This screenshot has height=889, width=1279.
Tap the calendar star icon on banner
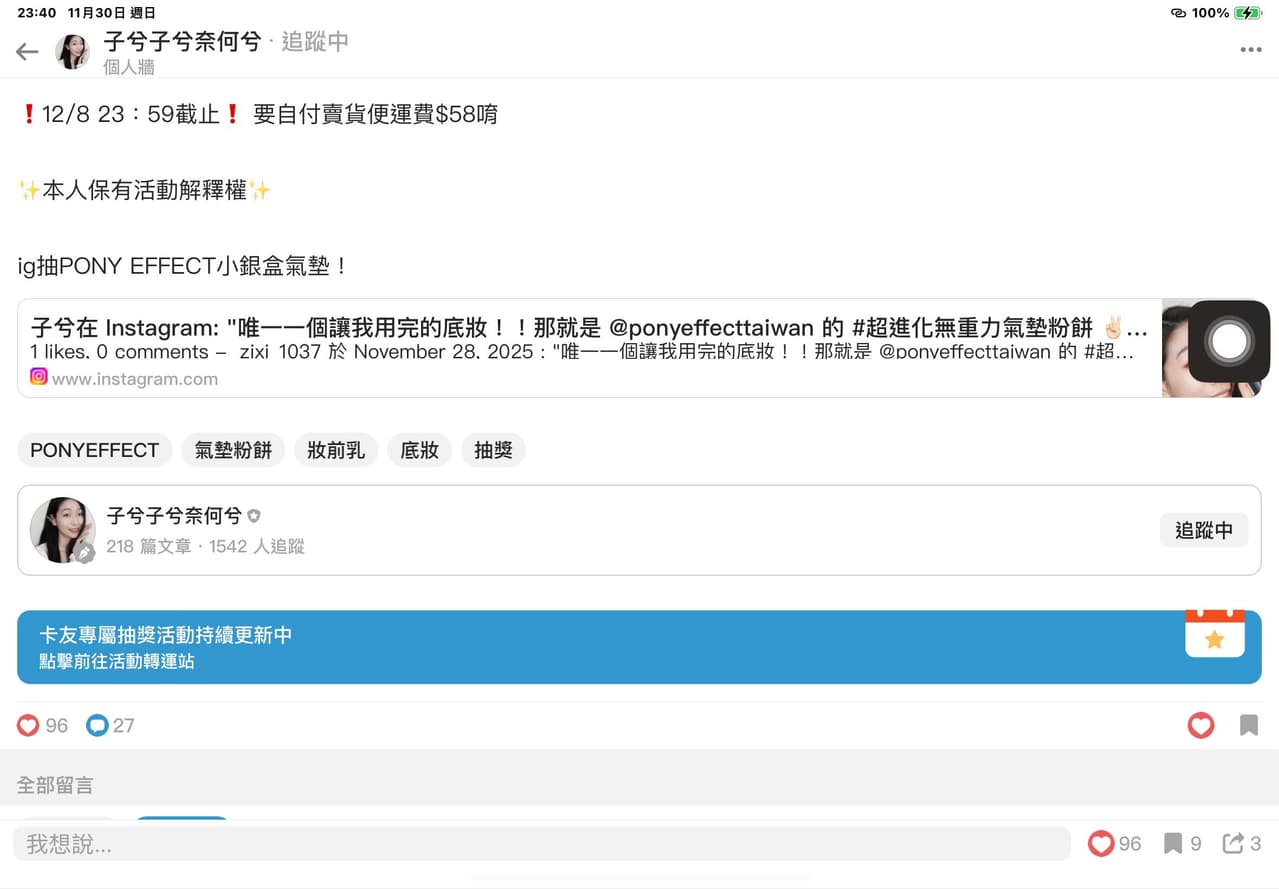pos(1215,634)
